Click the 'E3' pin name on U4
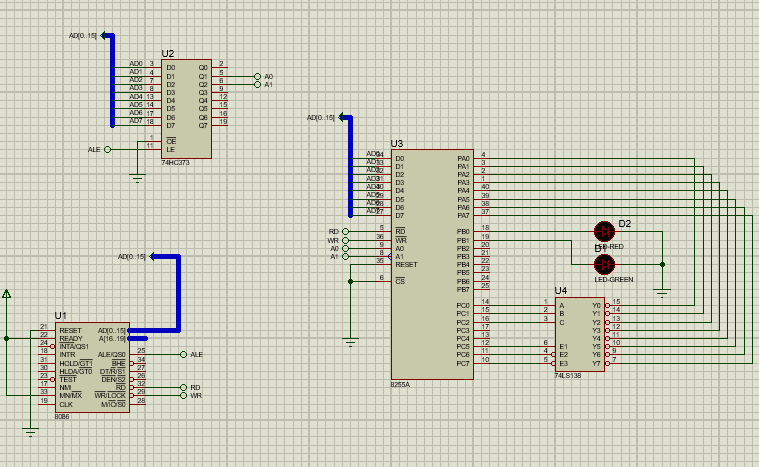 [x=563, y=363]
